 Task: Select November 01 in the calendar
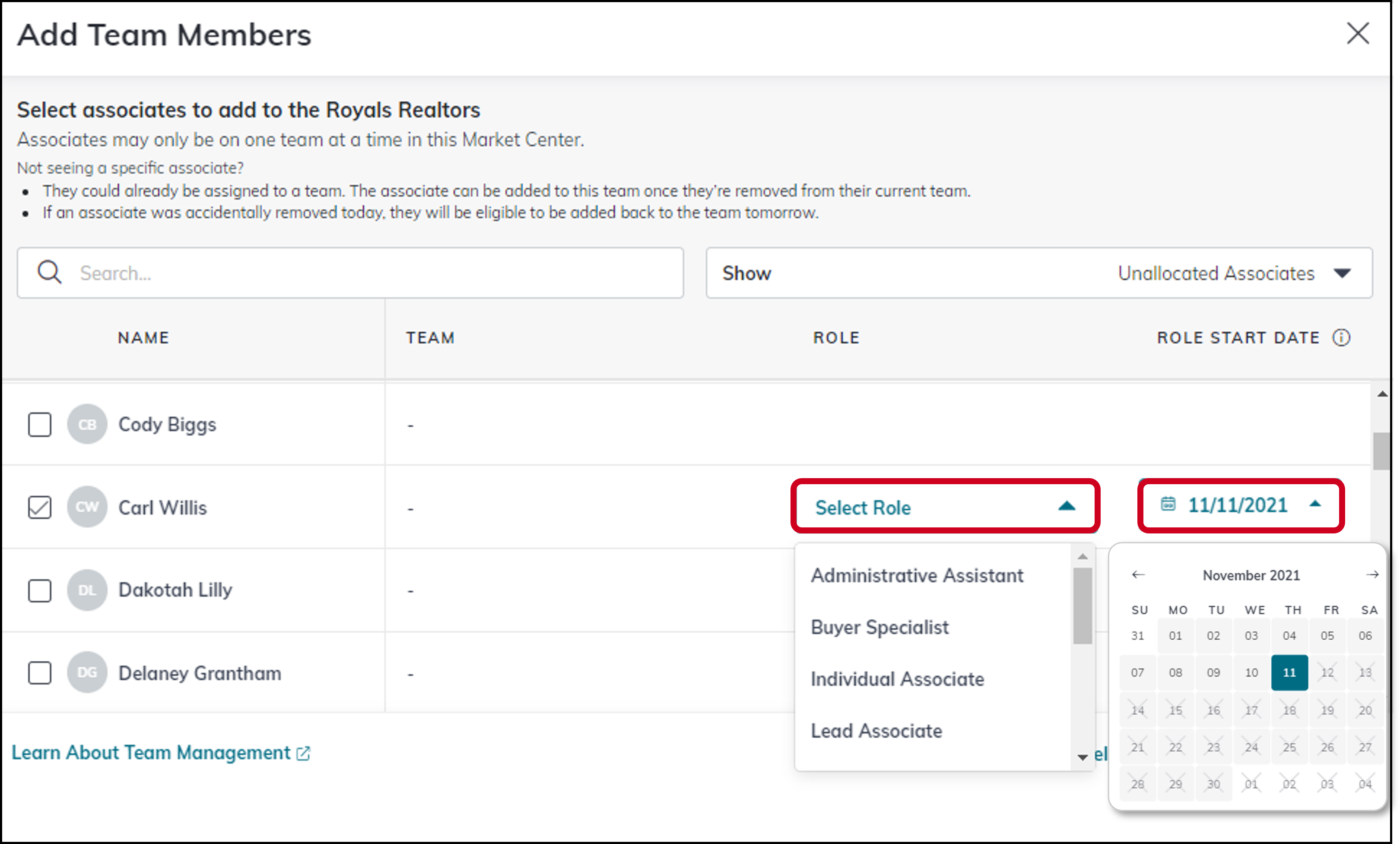coord(1175,635)
